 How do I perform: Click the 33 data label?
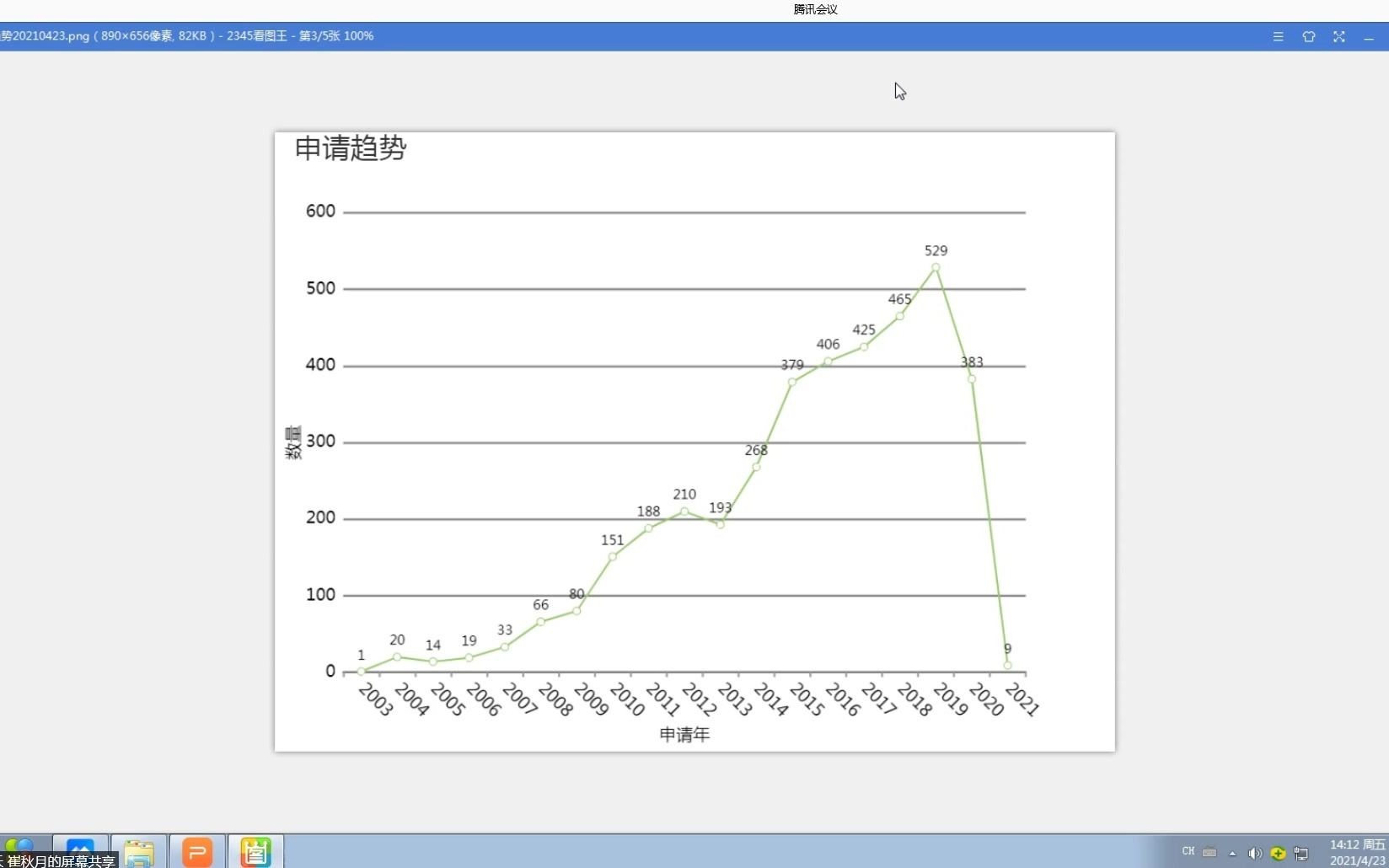click(x=505, y=630)
